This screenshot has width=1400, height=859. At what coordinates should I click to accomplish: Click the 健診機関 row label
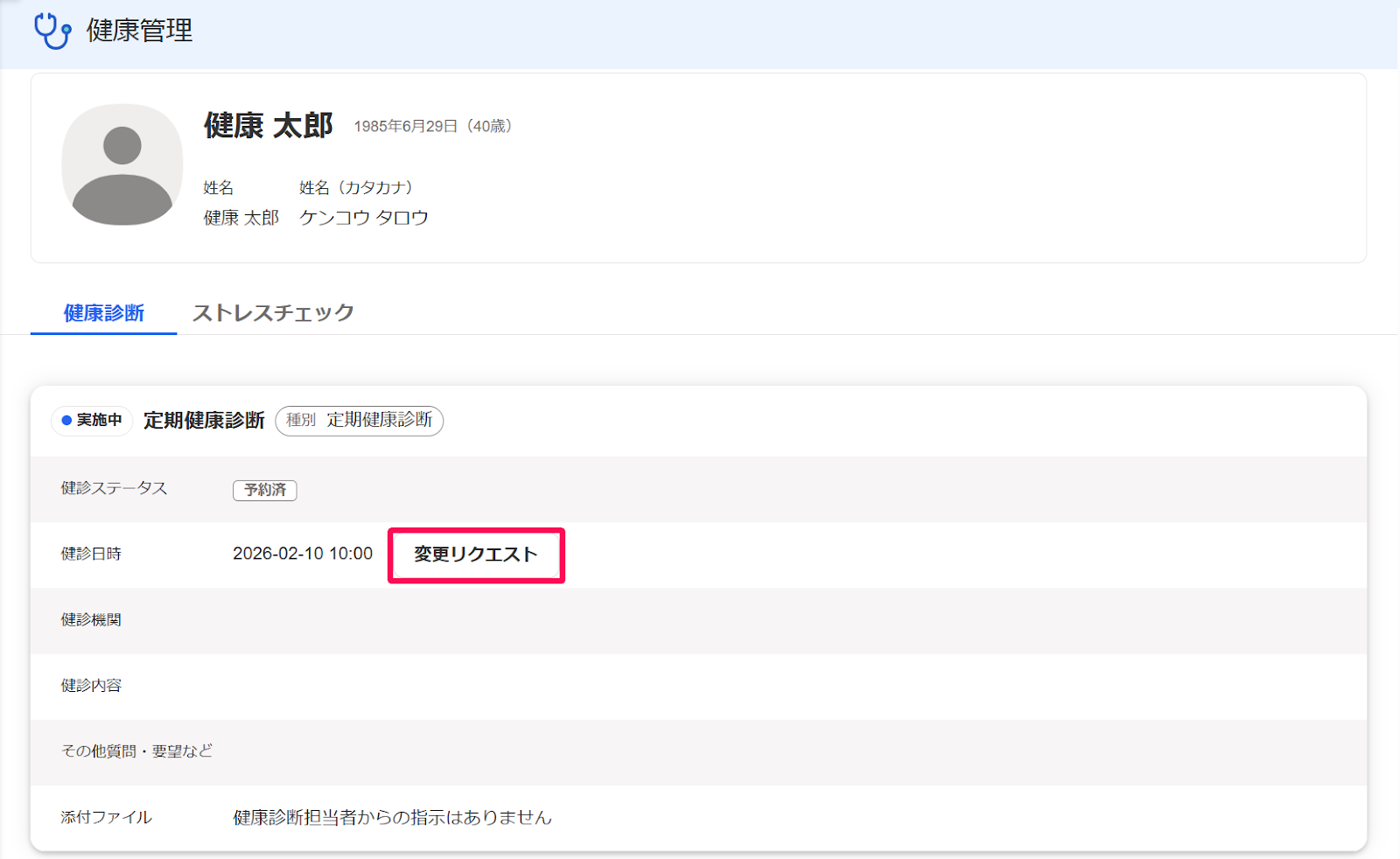[91, 620]
